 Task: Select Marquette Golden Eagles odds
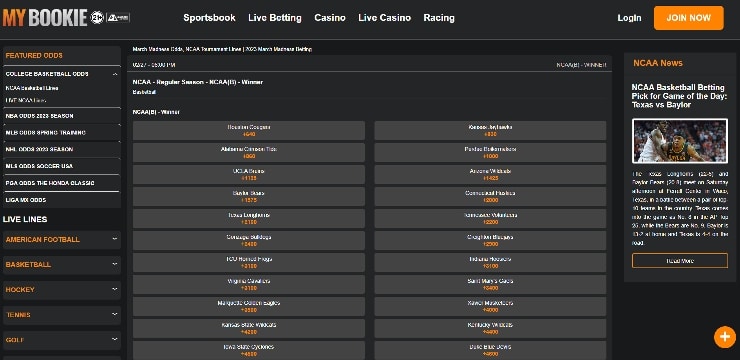click(x=249, y=307)
